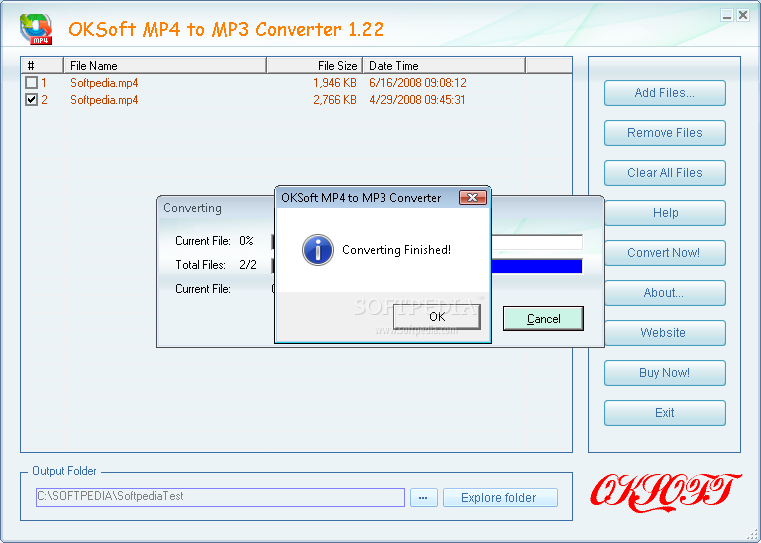Close the Converting Finished message dialog
Screen dimensions: 761x543
pos(472,197)
